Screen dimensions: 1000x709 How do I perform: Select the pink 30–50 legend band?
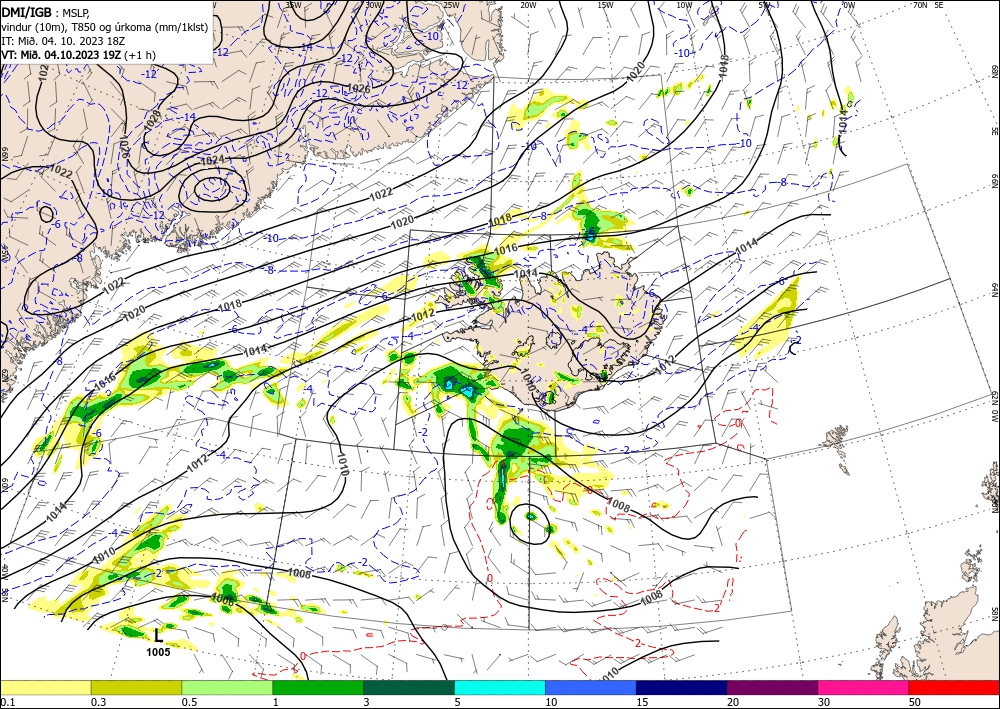click(864, 687)
